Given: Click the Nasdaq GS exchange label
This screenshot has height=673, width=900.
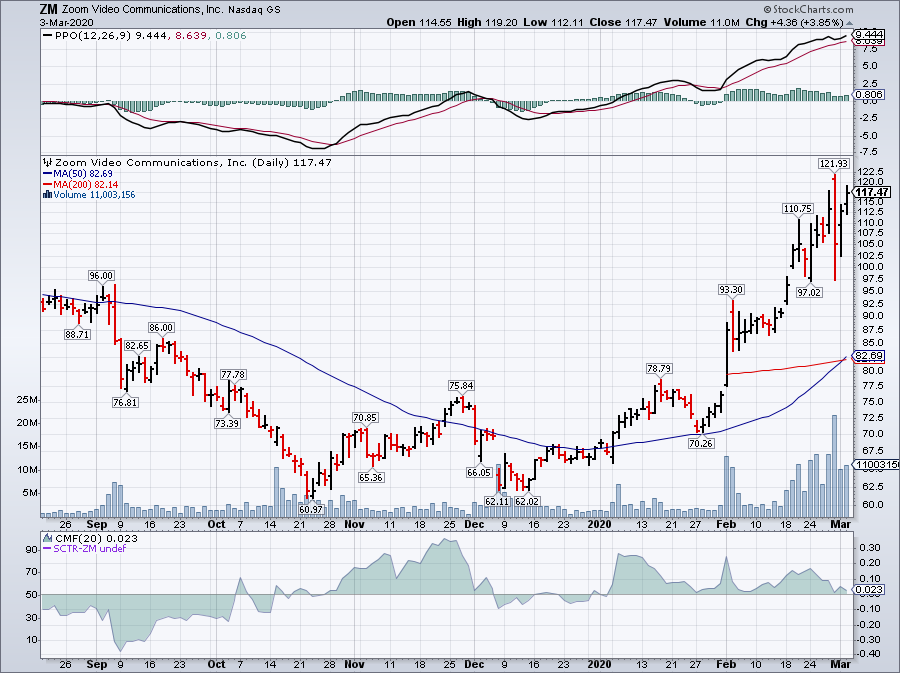Looking at the screenshot, I should pyautogui.click(x=255, y=10).
